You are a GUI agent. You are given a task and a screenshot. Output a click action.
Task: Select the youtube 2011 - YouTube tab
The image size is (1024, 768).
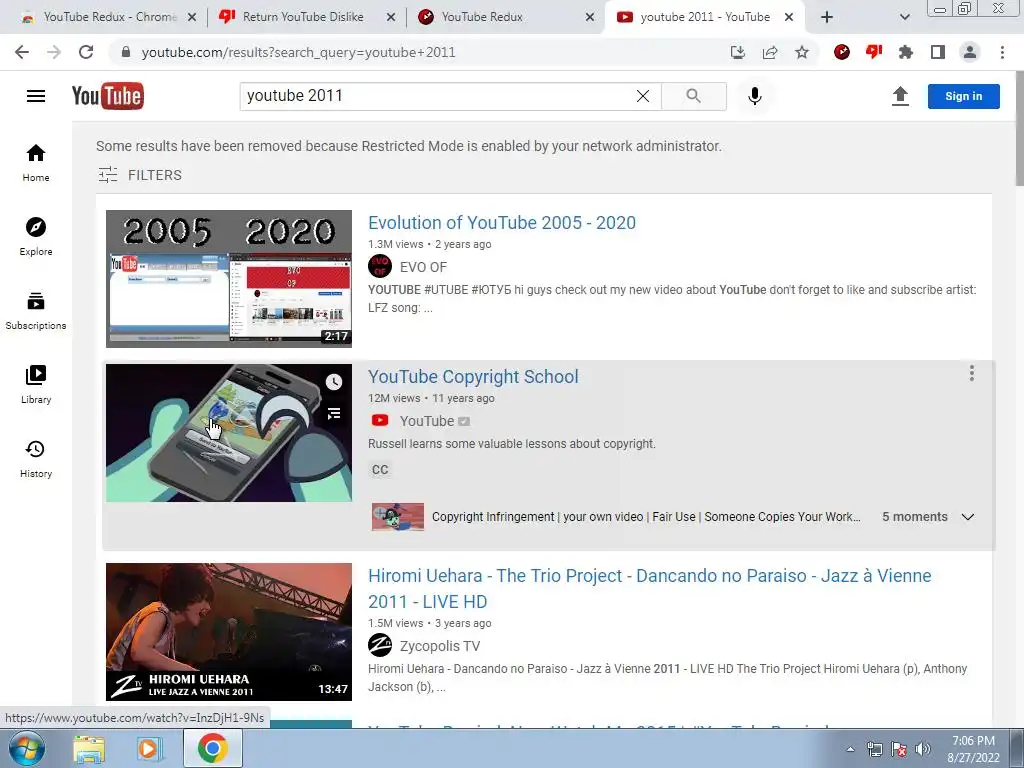pos(705,18)
